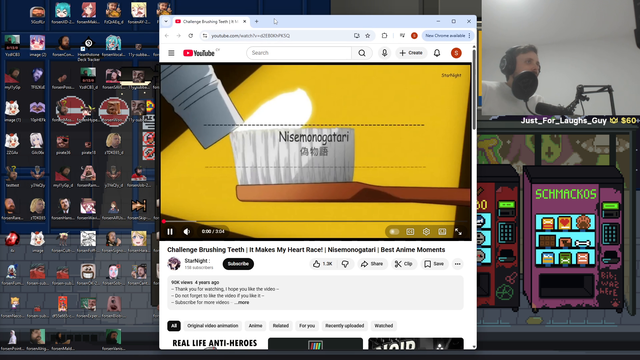This screenshot has height=360, width=640.
Task: Select the 'image (2)' desktop file
Action: (x=38, y=45)
